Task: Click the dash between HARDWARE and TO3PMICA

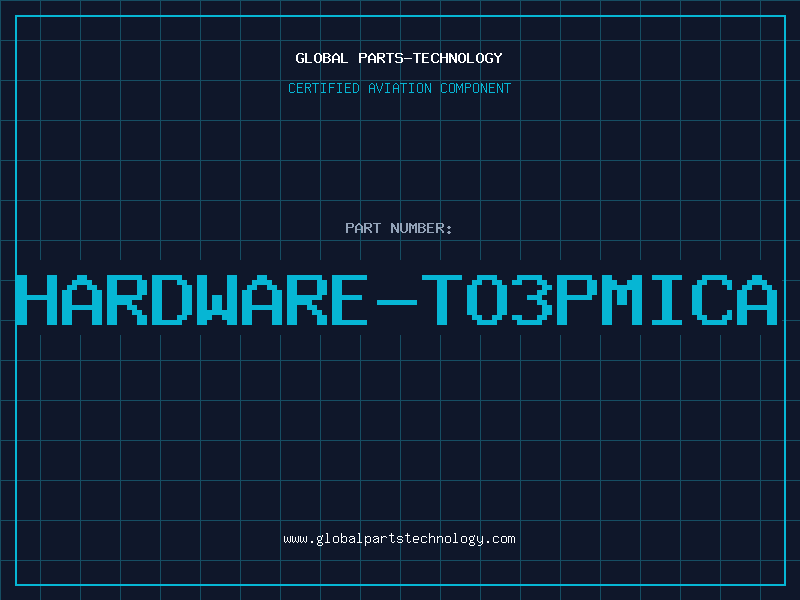Action: 396,302
